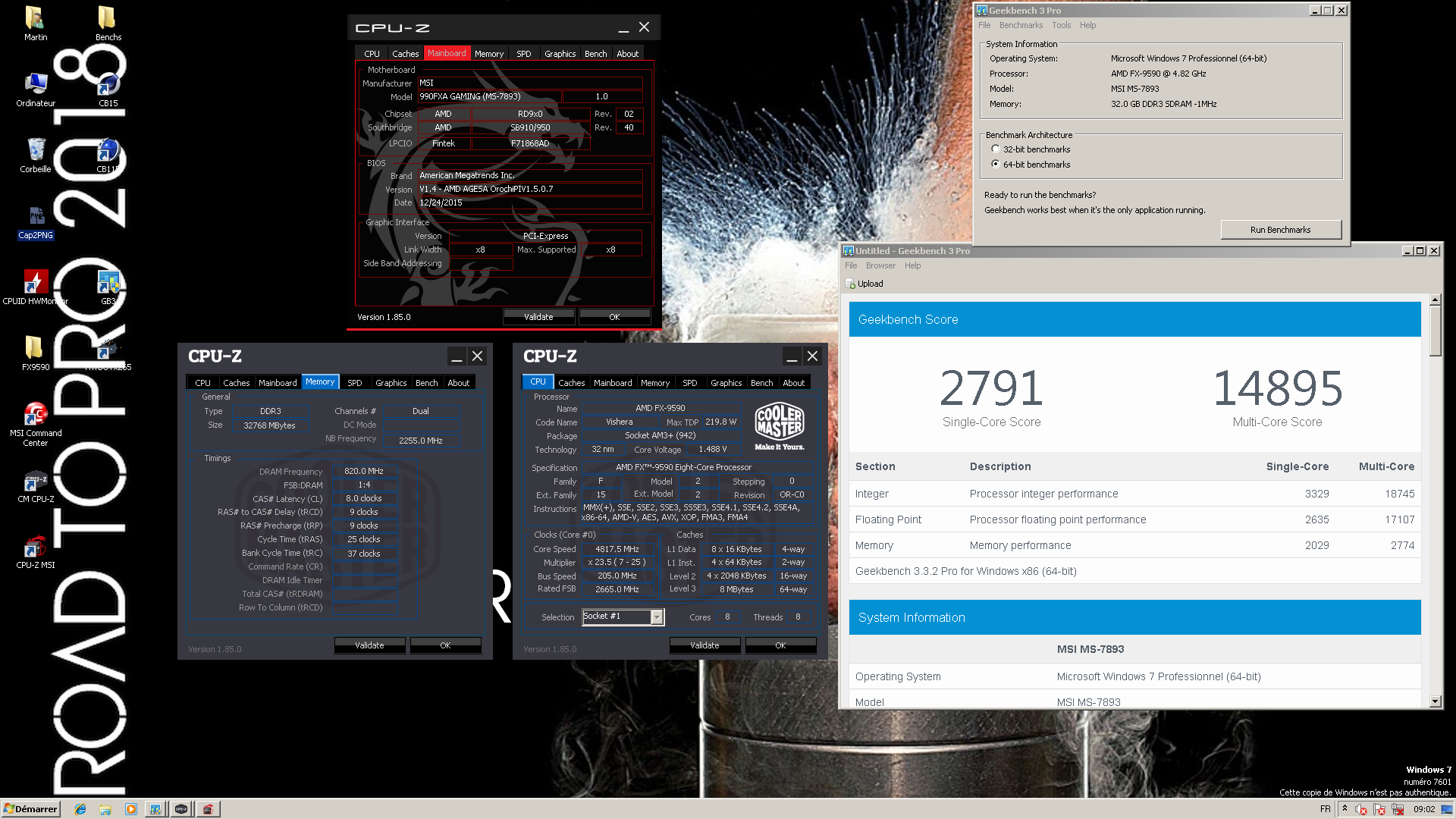Open File menu in Geekbench 3 Pro window
Image resolution: width=1456 pixels, height=819 pixels.
pos(984,25)
